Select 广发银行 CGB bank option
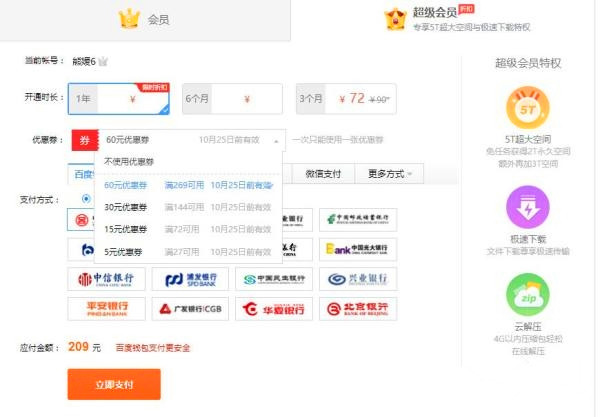The image size is (600, 417). tap(190, 309)
